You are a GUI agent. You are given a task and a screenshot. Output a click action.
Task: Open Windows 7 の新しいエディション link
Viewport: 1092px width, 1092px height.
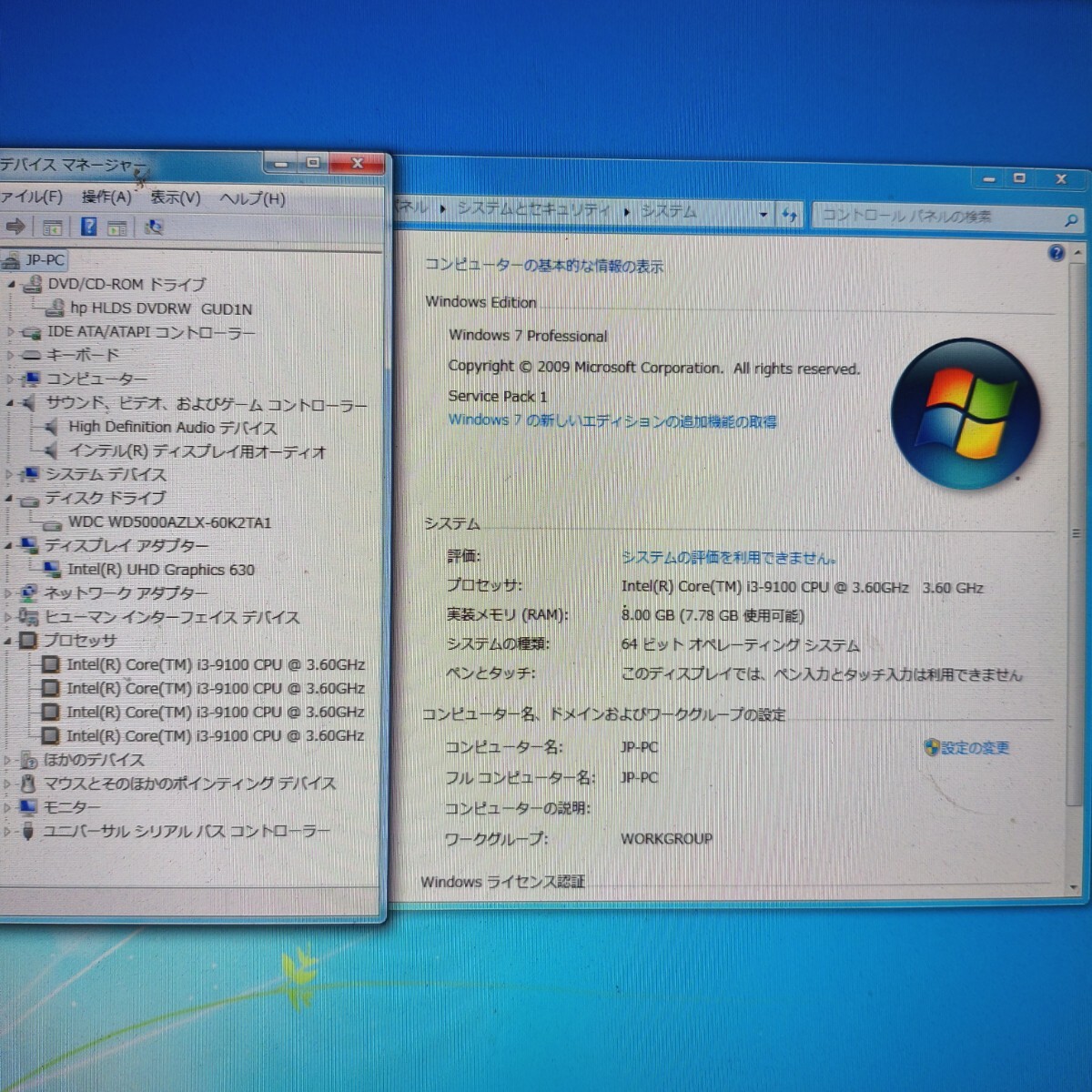[x=612, y=420]
